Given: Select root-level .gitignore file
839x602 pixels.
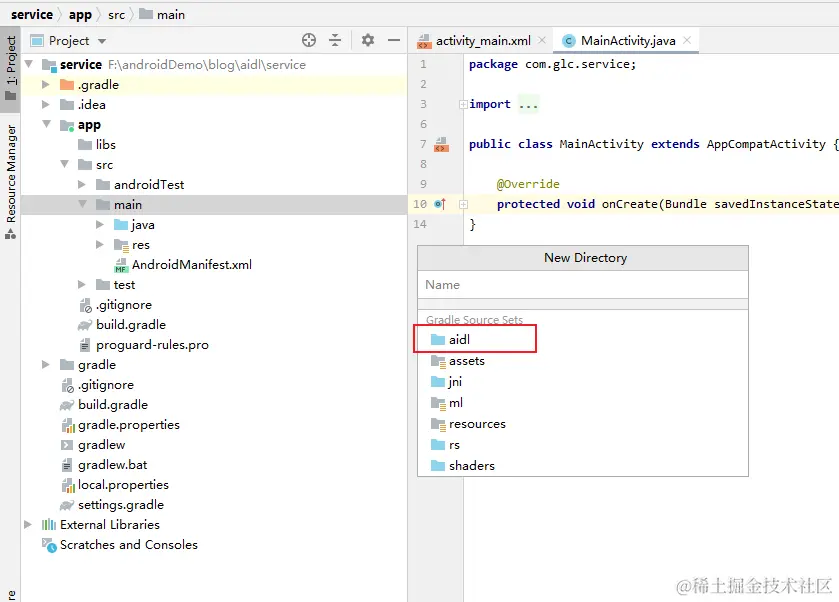Looking at the screenshot, I should pyautogui.click(x=105, y=385).
